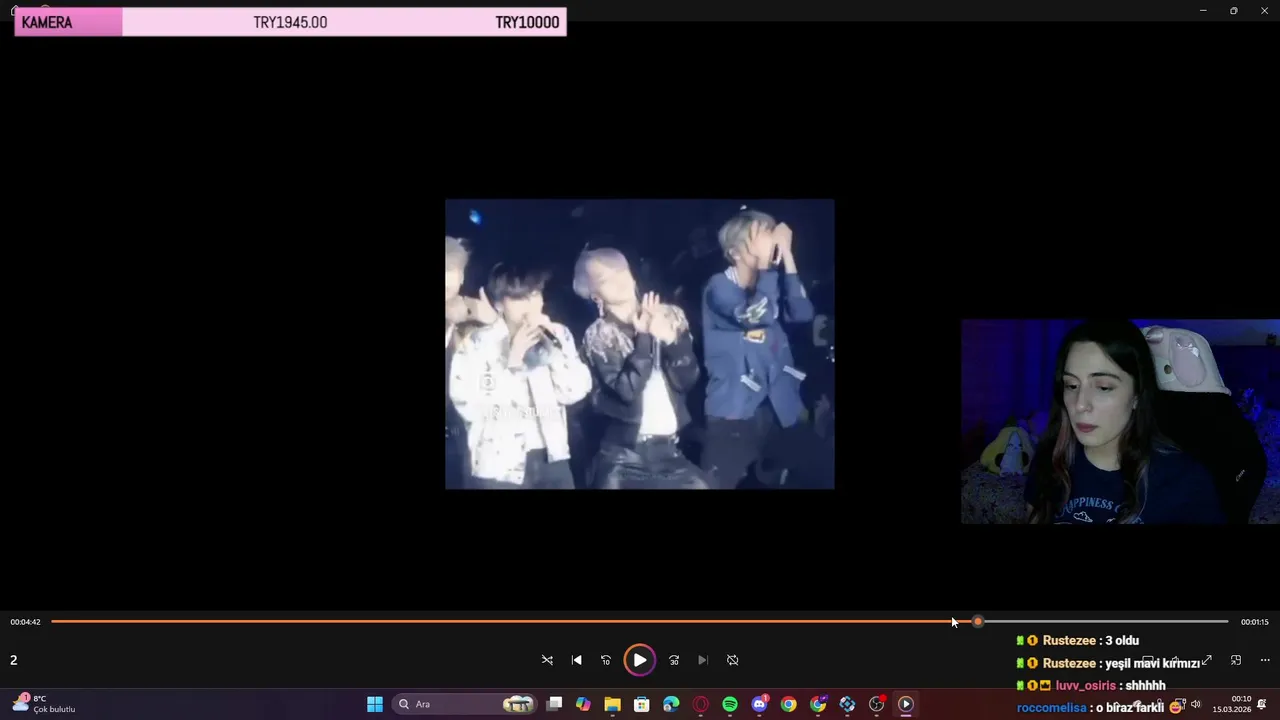Open the weather widget showing 8°C
The image size is (1280, 720).
[x=44, y=704]
